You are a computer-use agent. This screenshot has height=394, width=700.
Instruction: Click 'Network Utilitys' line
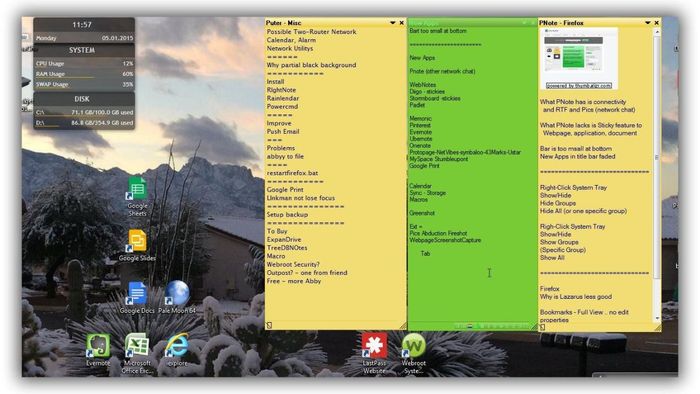click(x=290, y=48)
